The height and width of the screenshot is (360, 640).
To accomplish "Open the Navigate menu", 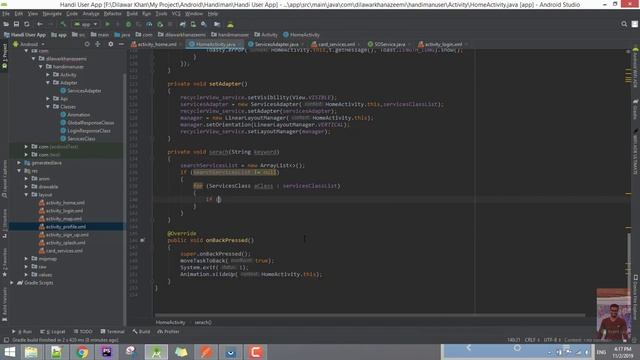I will tap(52, 13).
